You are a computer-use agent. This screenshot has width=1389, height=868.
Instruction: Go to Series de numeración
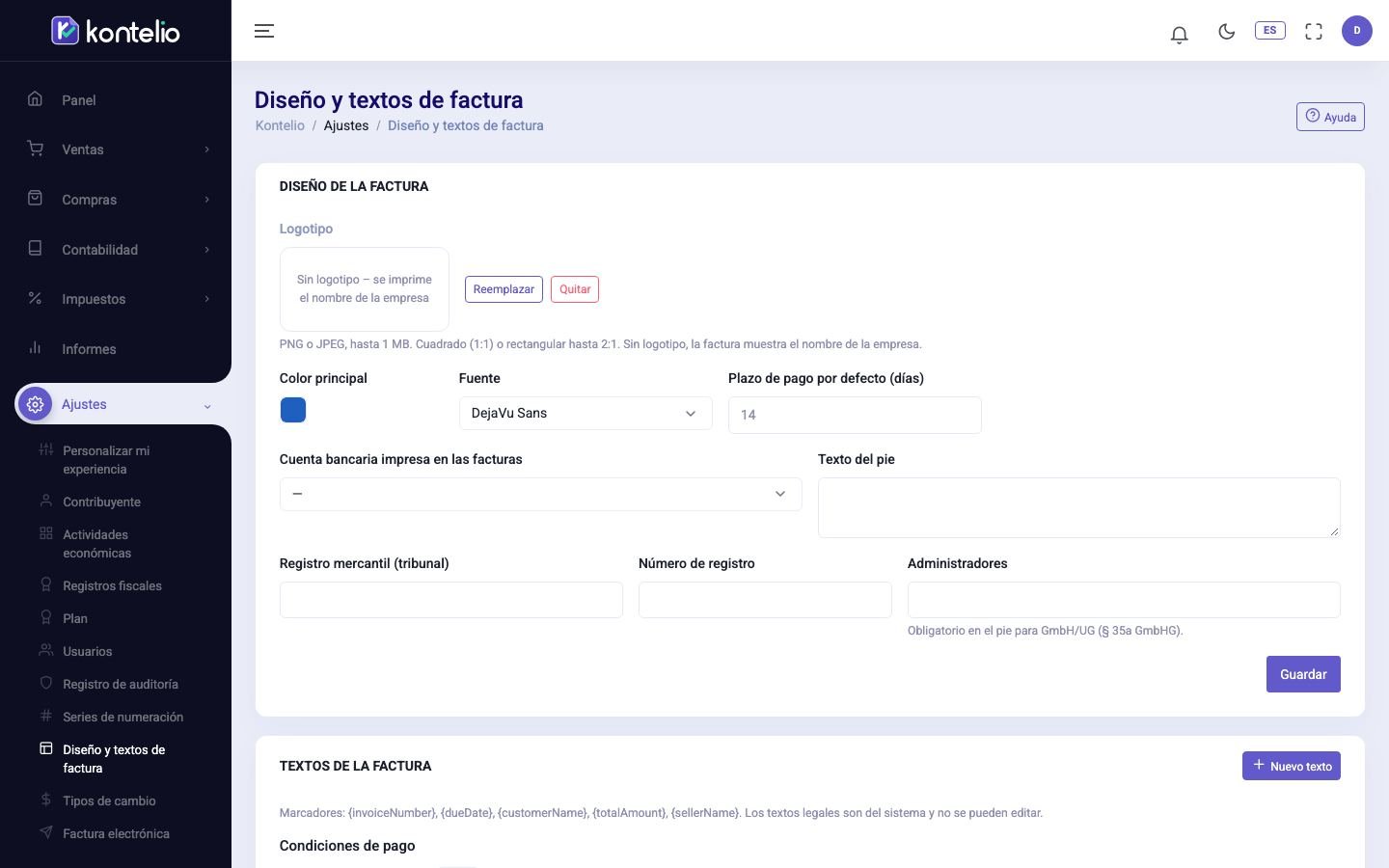click(x=123, y=717)
